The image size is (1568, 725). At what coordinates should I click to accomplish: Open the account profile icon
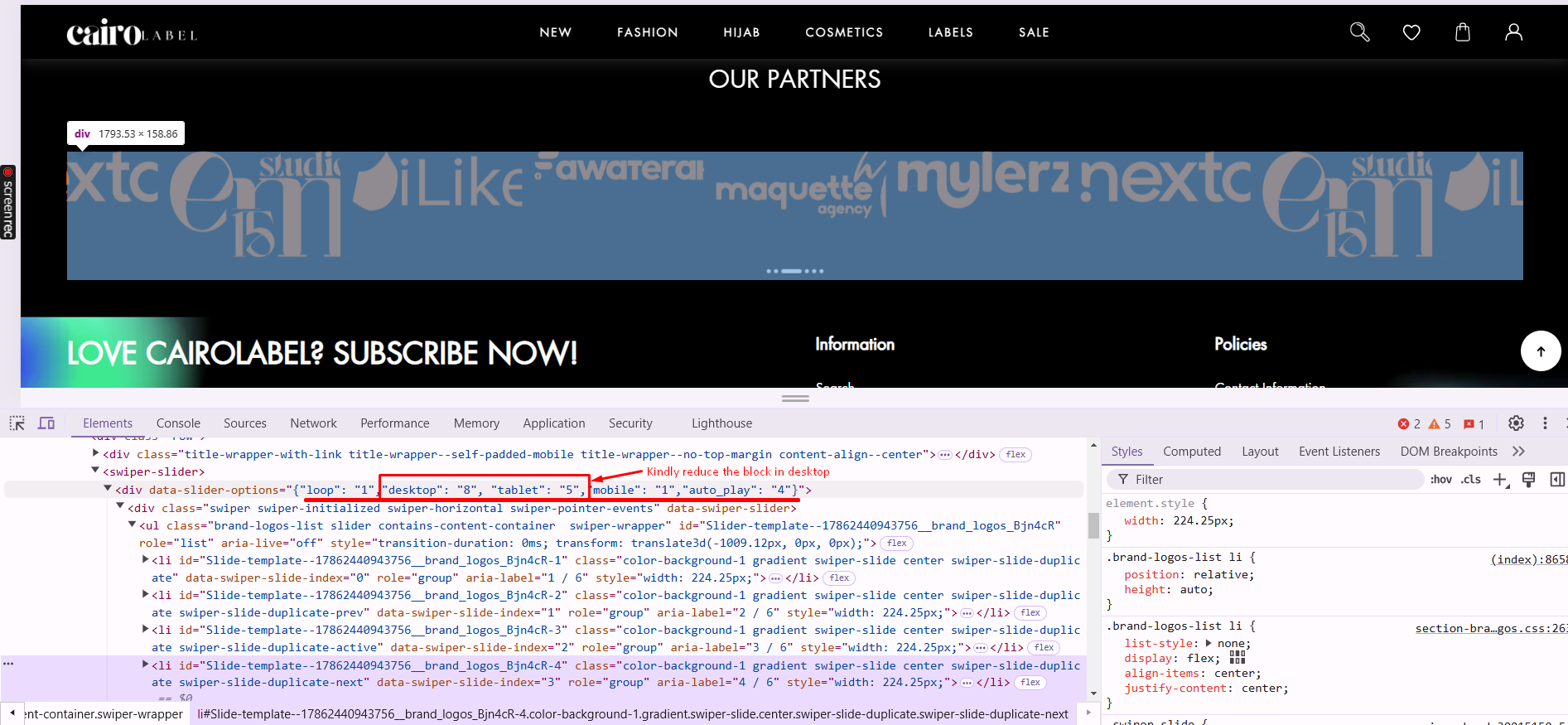[x=1513, y=32]
